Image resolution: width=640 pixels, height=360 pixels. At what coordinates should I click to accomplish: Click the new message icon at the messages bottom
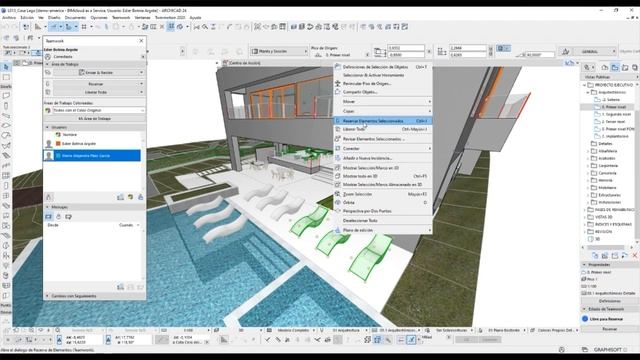(x=120, y=287)
